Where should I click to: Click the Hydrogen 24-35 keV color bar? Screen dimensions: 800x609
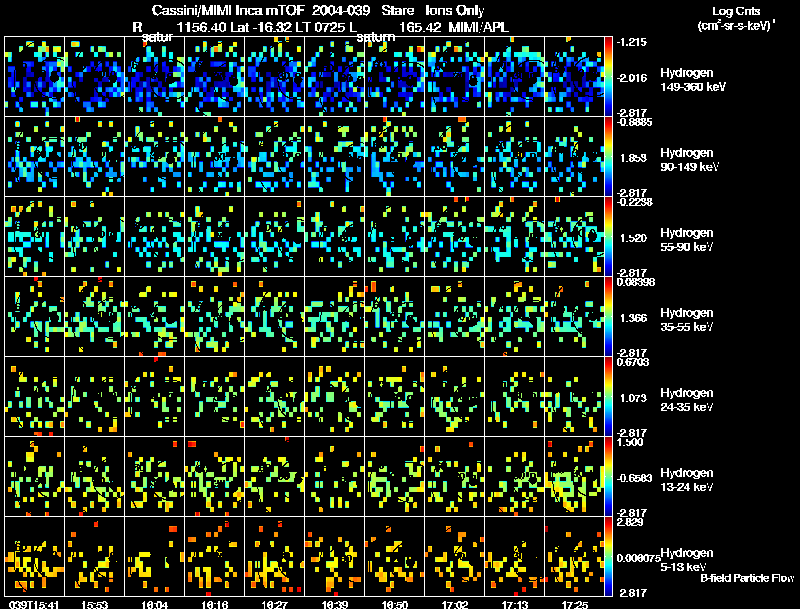[608, 396]
